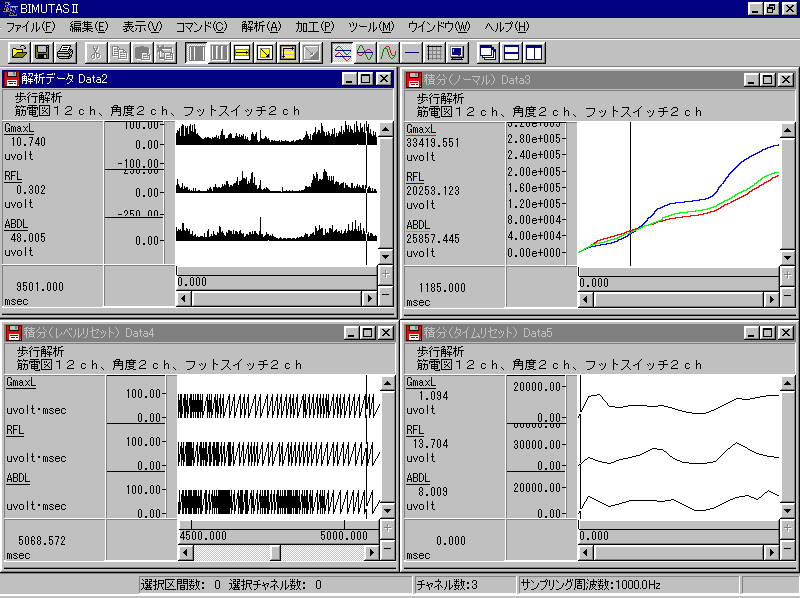Viewport: 800px width, 598px height.
Task: Click the tile windows vertically icon
Action: click(534, 52)
